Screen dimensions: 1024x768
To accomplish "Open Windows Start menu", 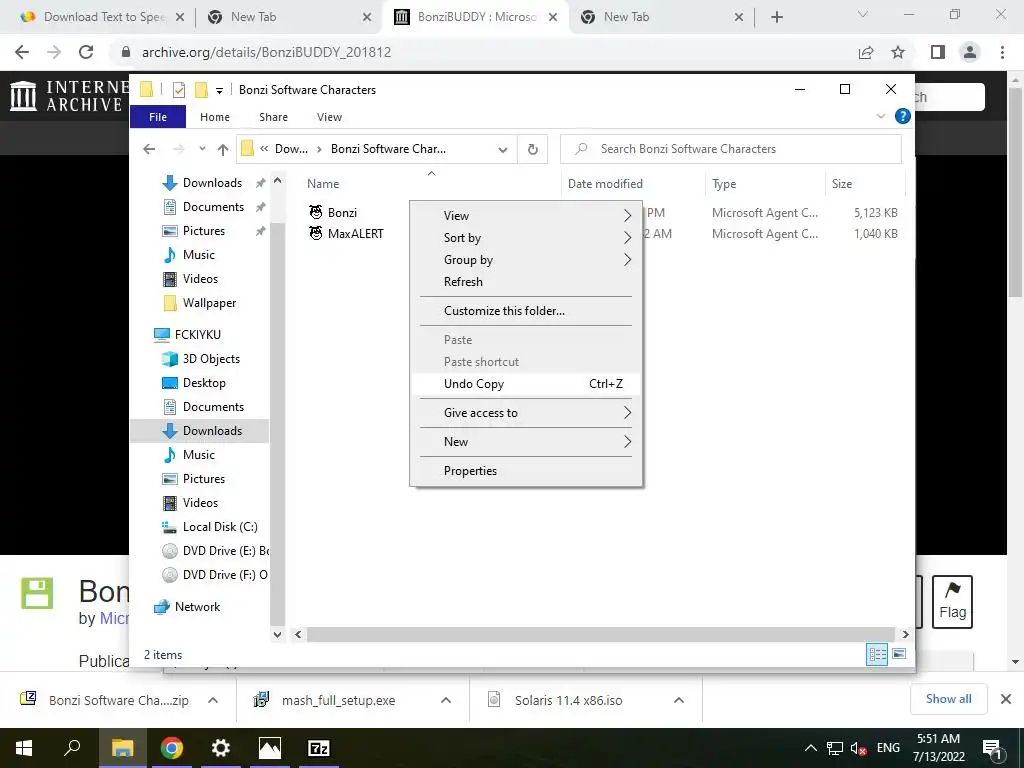I will point(24,748).
